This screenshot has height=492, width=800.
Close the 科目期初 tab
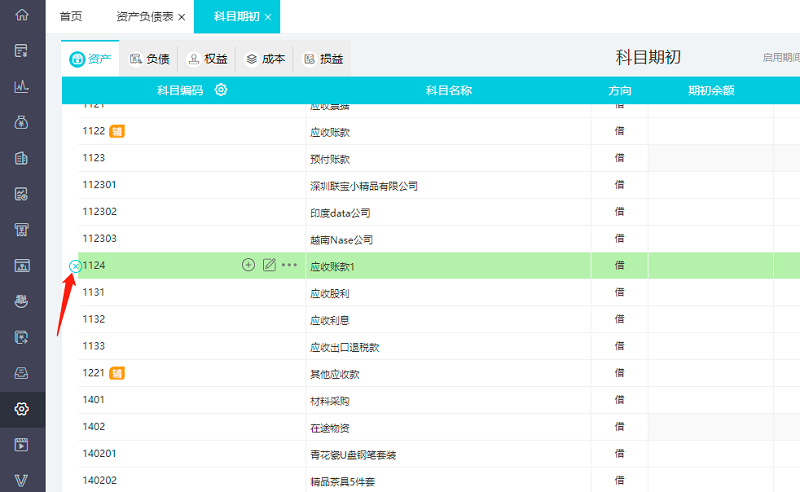268,17
